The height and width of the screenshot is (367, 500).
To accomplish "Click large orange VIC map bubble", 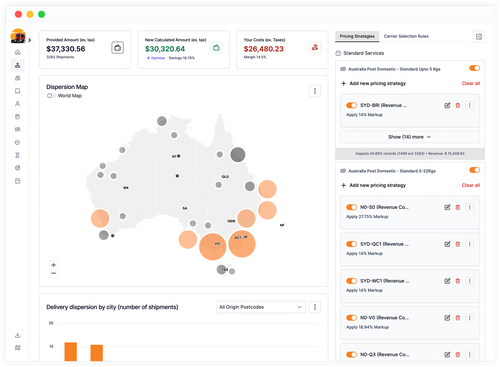I will (x=212, y=246).
